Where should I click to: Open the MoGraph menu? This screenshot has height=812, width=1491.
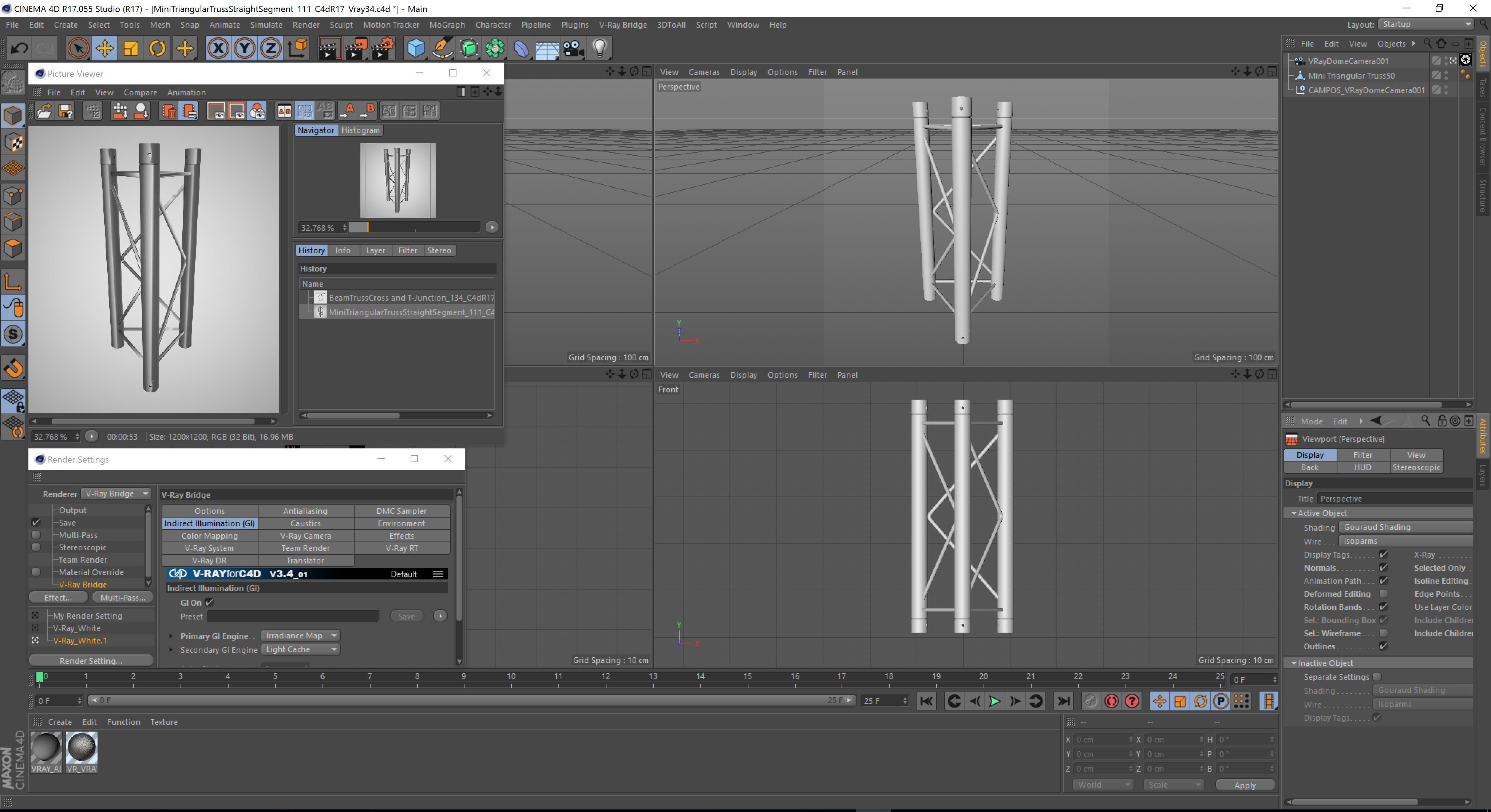point(447,25)
